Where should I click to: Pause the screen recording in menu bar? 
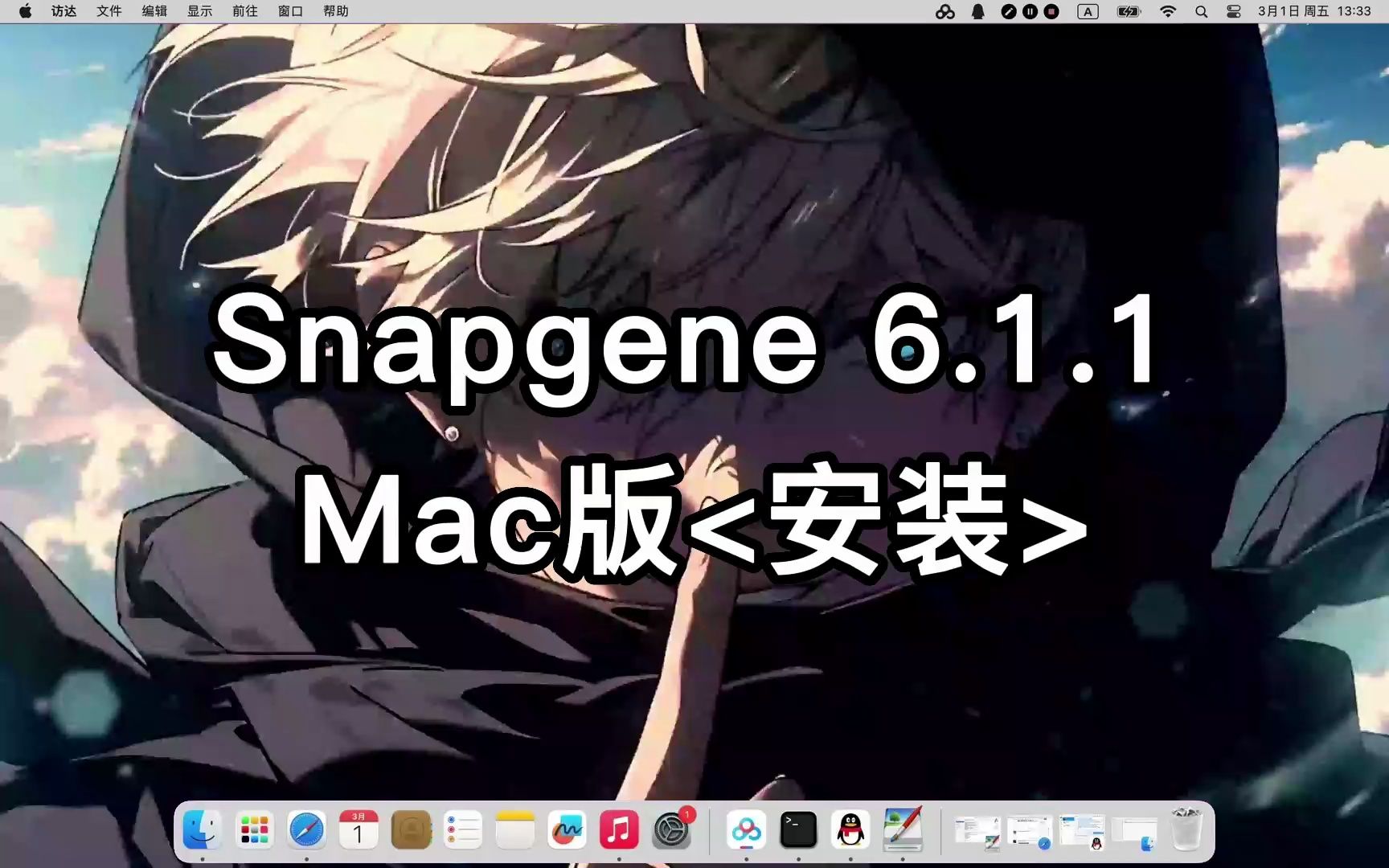[x=1030, y=11]
